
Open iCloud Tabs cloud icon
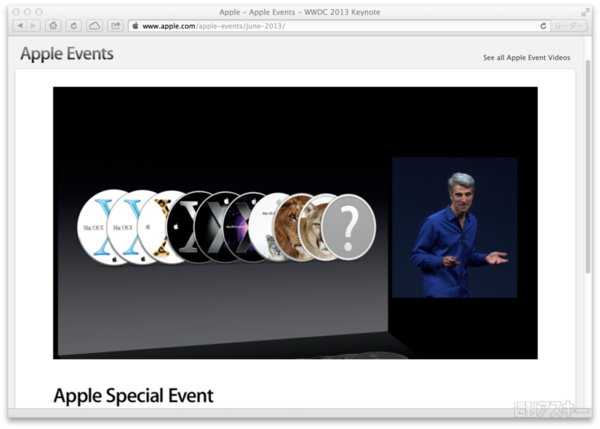[95, 26]
